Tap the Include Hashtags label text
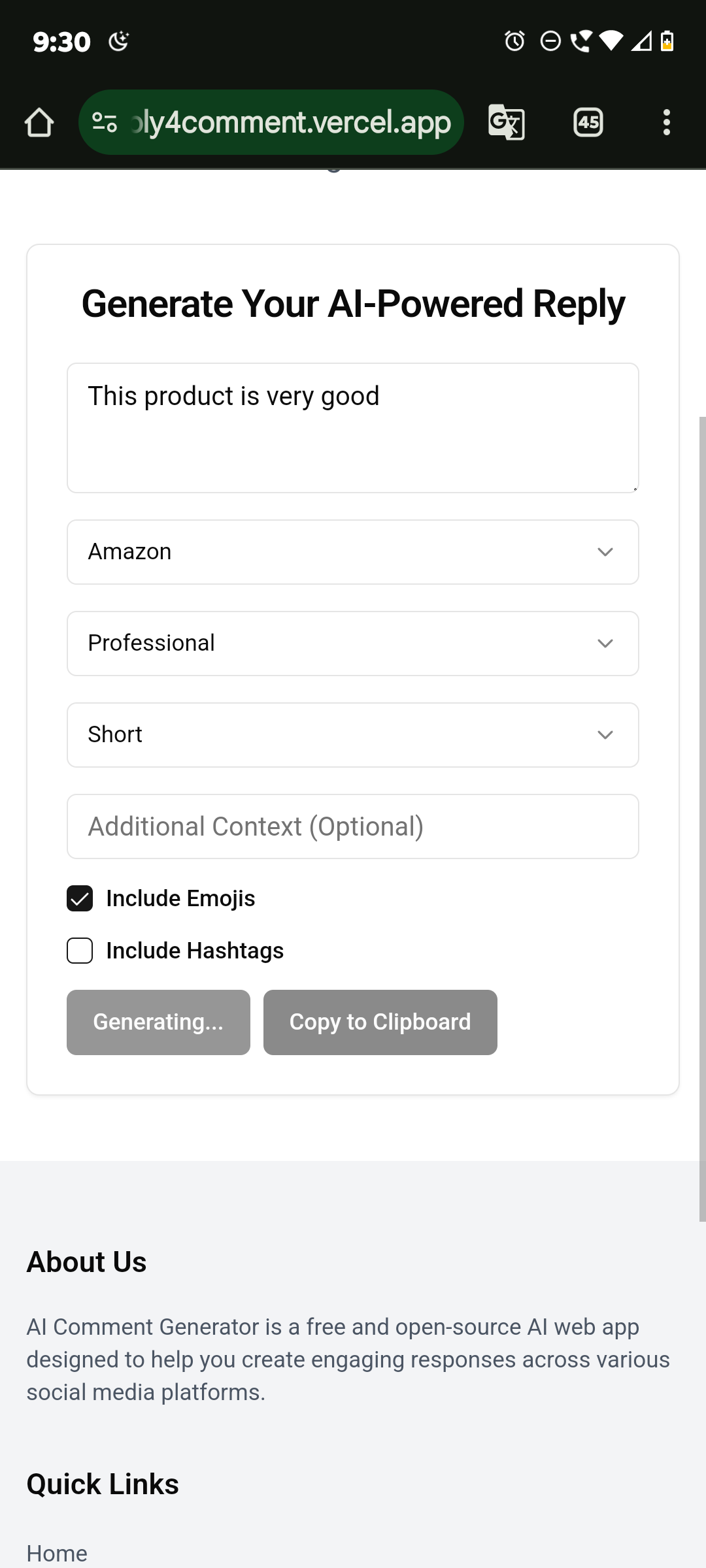 click(195, 951)
